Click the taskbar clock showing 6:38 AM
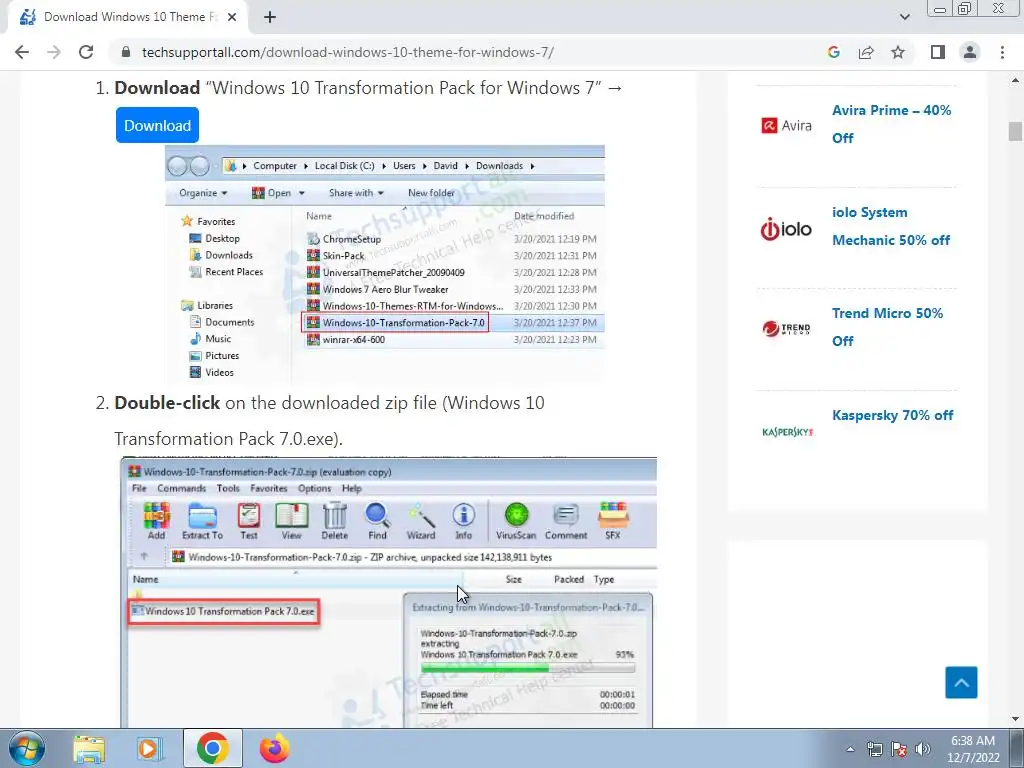1024x768 pixels. [973, 749]
